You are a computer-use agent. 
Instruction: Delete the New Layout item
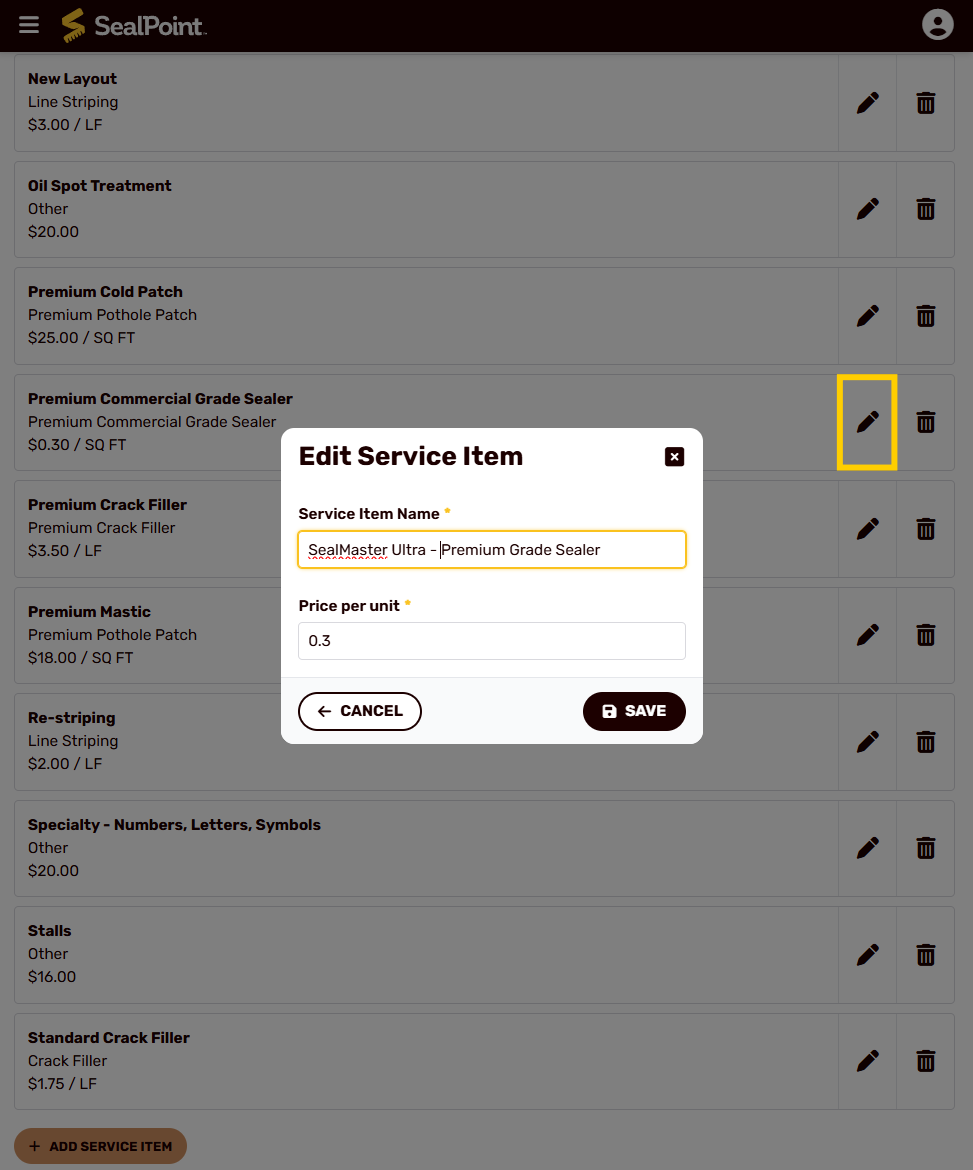tap(925, 103)
